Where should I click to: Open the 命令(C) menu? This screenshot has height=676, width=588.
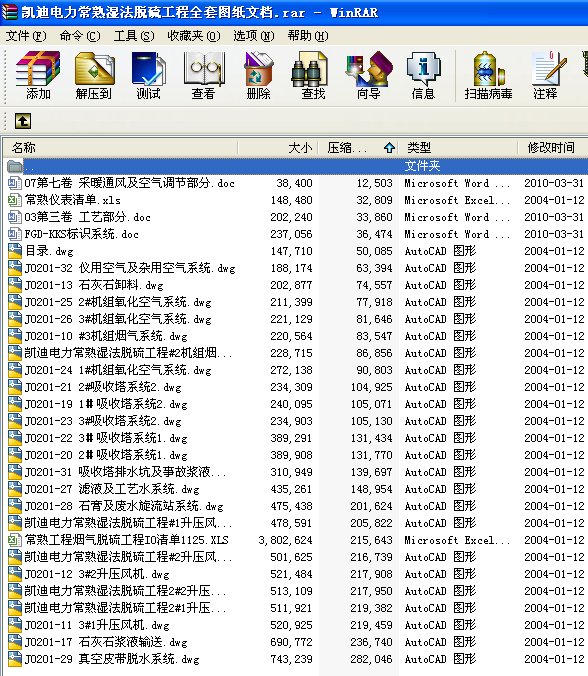(80, 36)
